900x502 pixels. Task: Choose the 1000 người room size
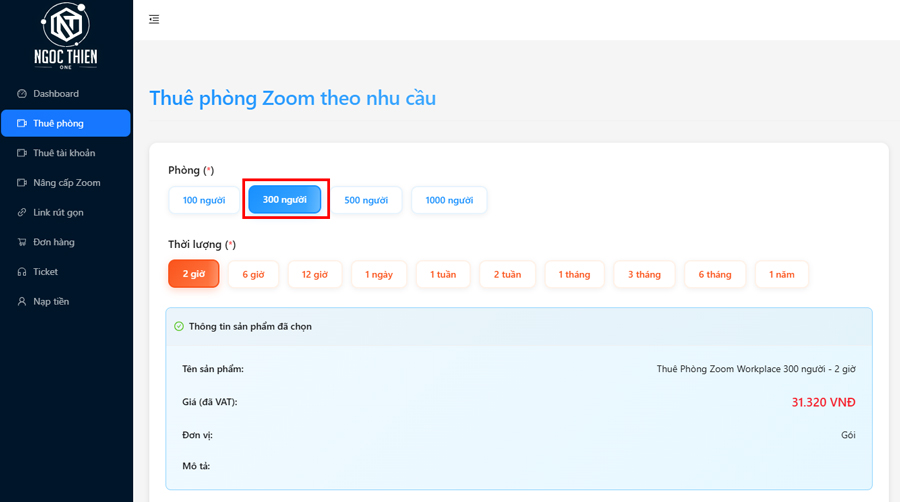[x=449, y=200]
